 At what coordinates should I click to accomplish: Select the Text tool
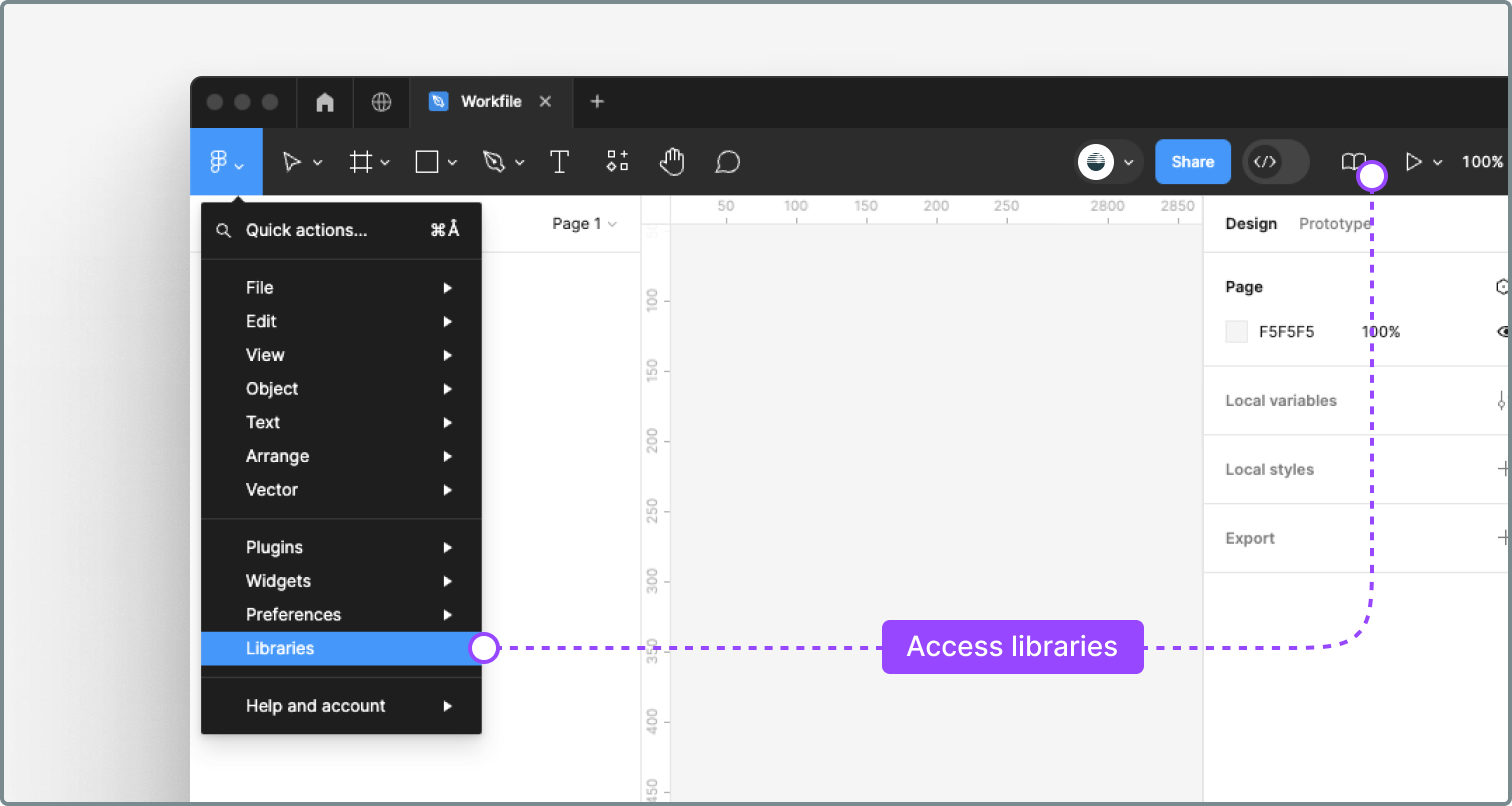coord(559,161)
